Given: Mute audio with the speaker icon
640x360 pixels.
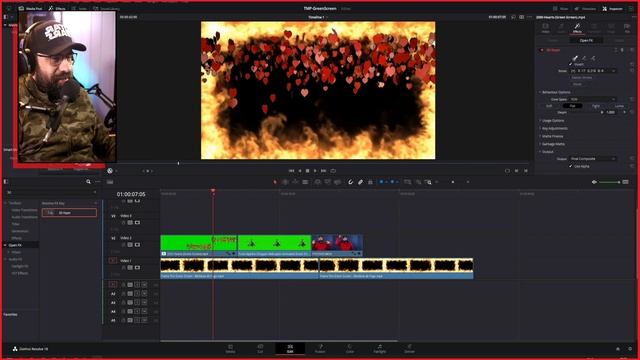Looking at the screenshot, I should [x=594, y=182].
